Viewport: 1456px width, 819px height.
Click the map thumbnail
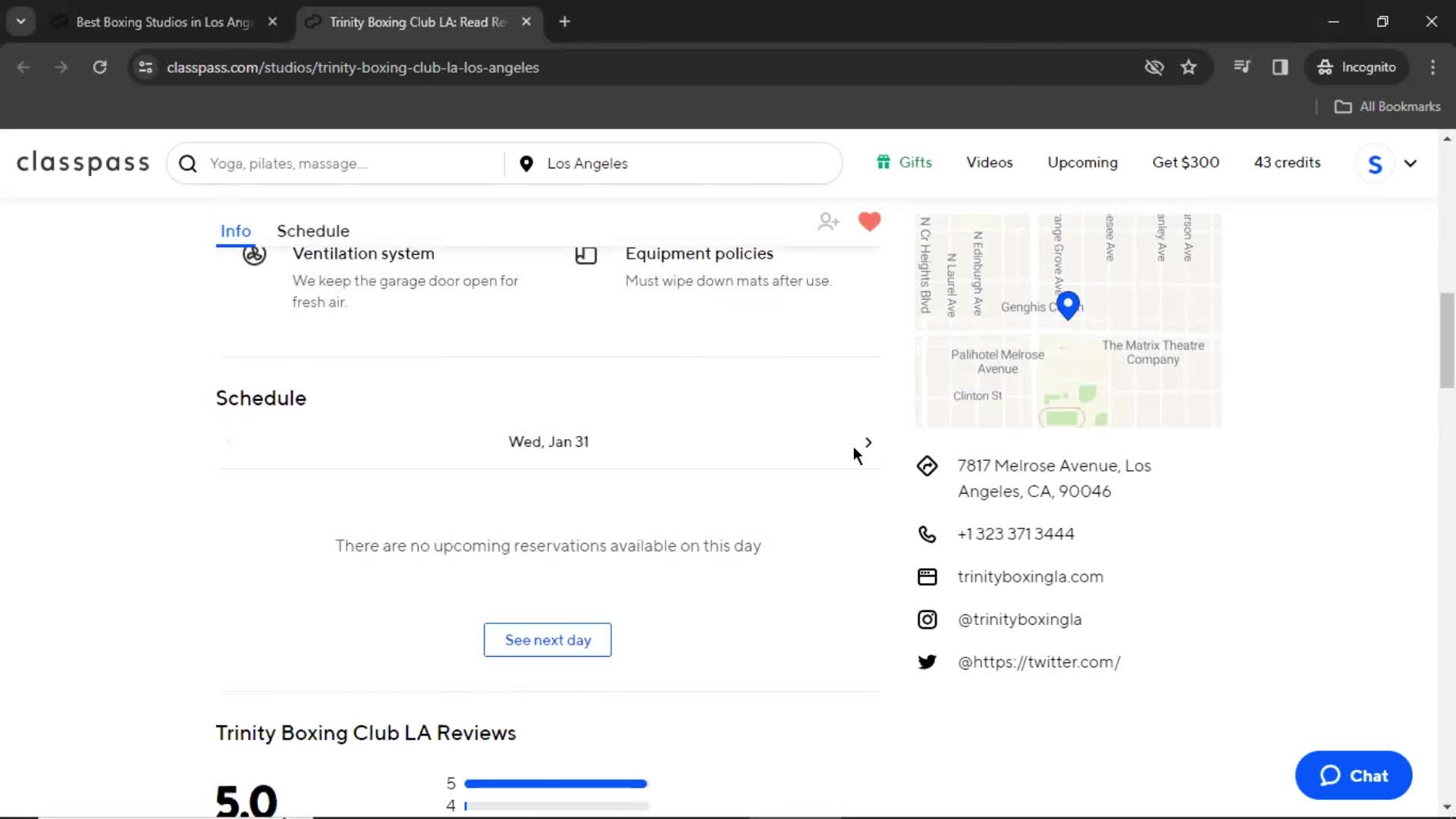tap(1068, 321)
